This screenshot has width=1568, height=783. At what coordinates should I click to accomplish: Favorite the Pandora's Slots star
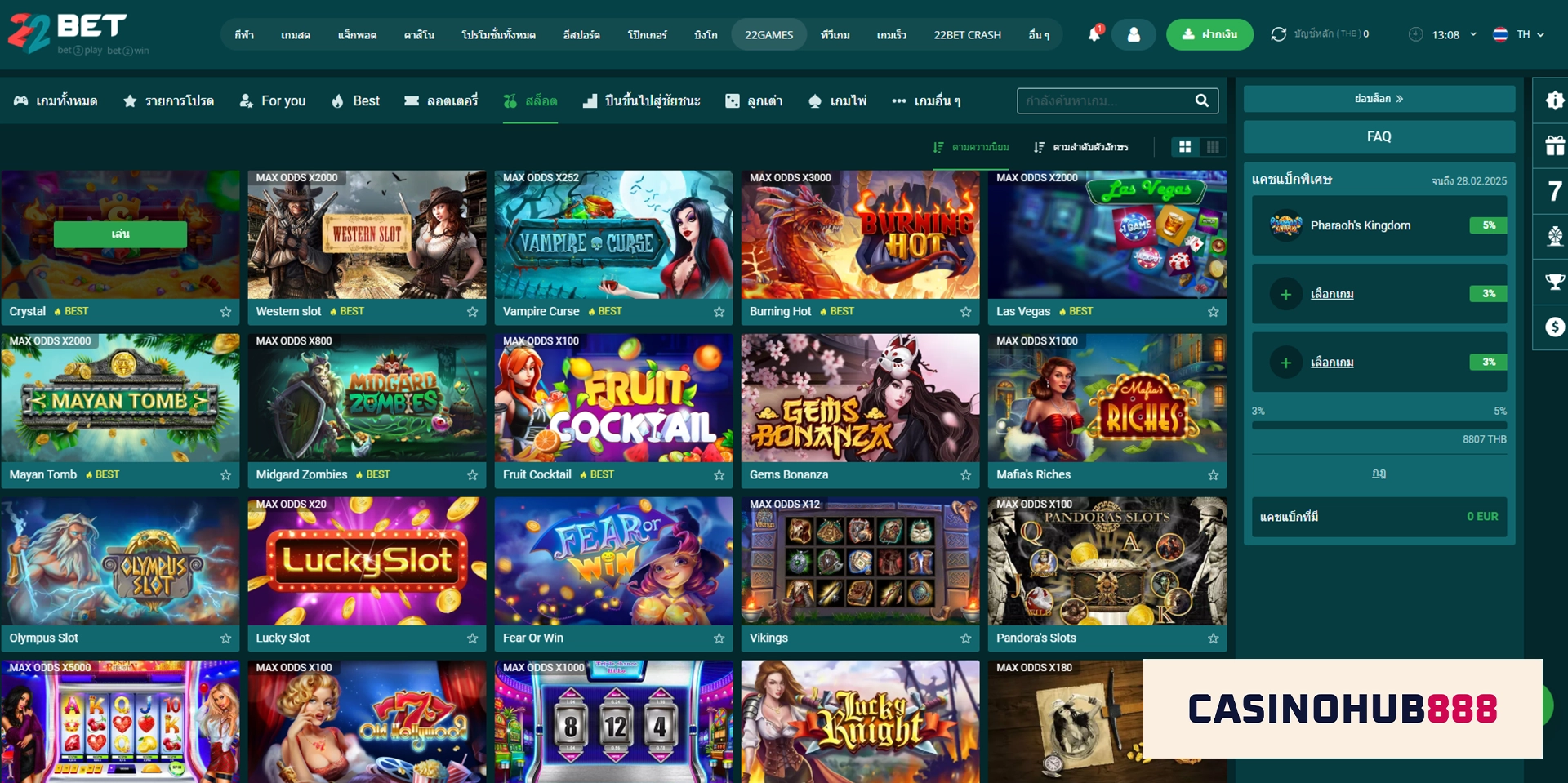point(1213,638)
